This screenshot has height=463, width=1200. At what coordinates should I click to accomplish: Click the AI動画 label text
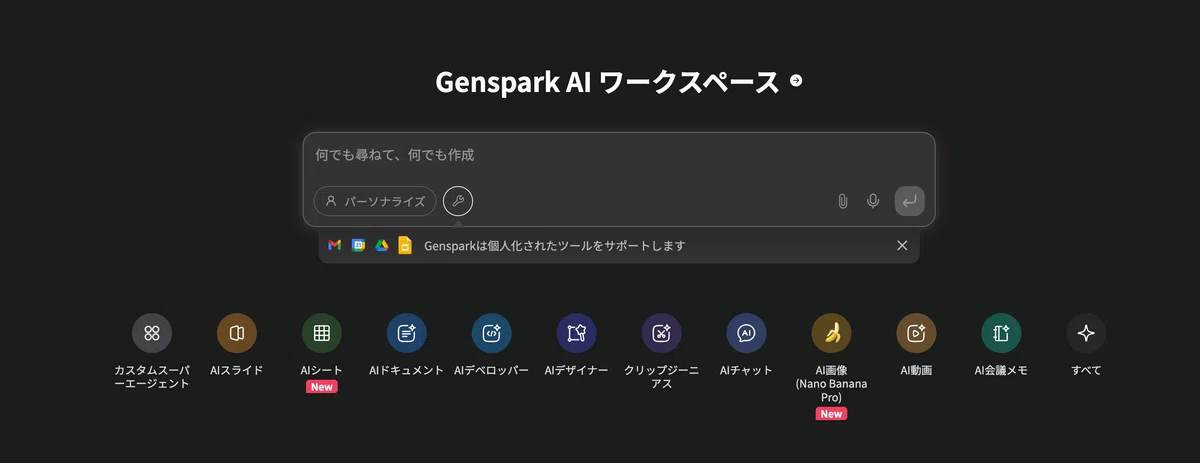916,370
